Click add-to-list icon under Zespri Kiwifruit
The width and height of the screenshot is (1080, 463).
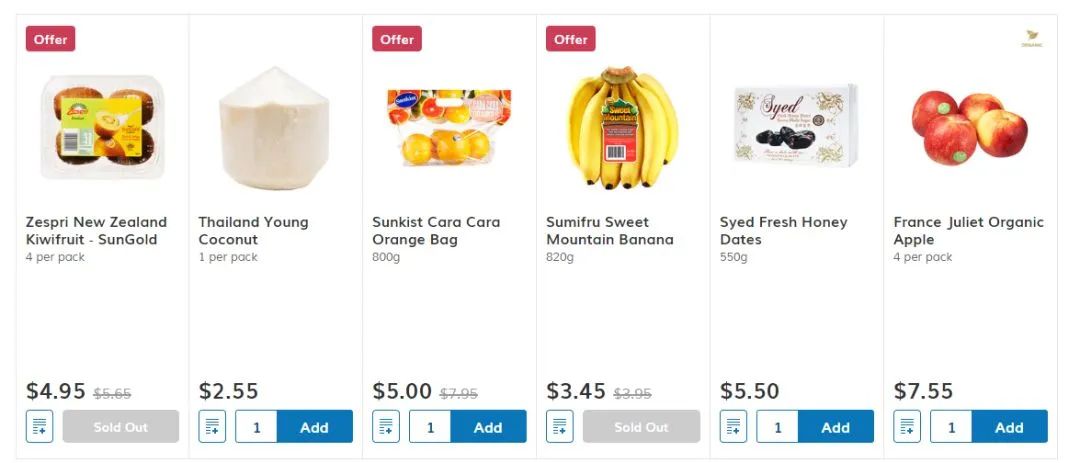(x=39, y=427)
